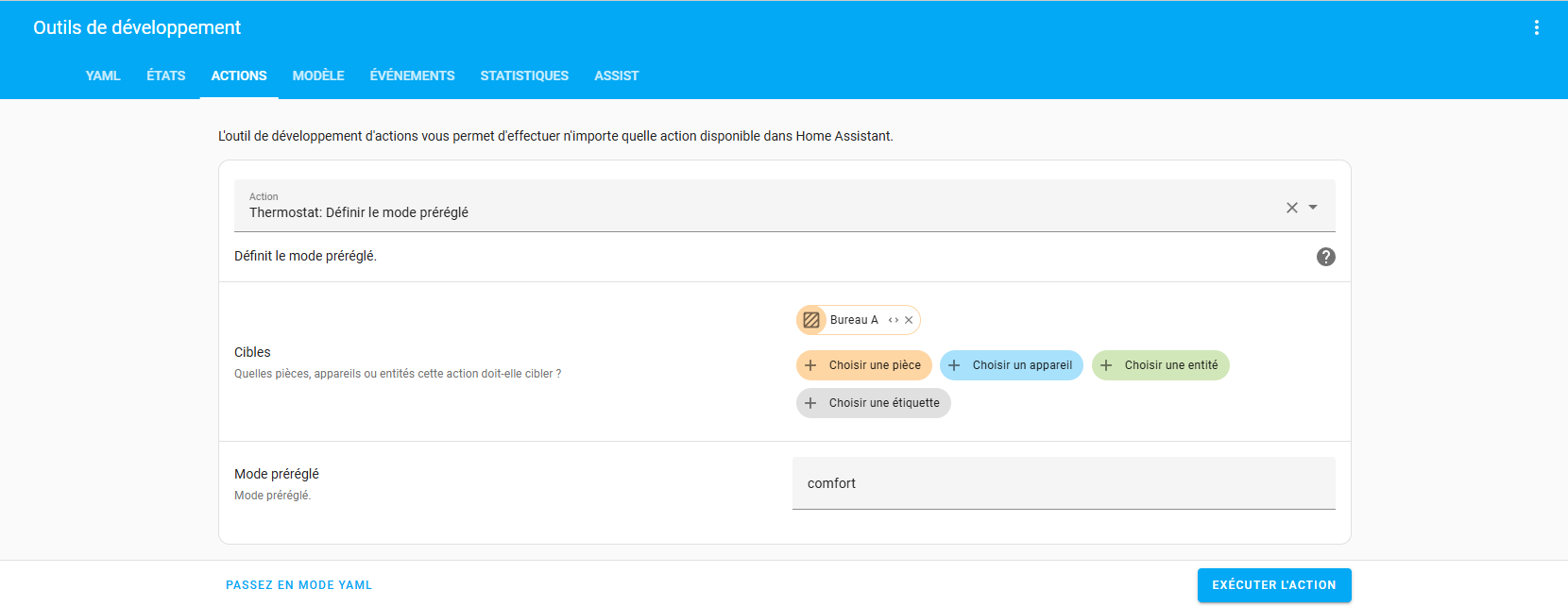Expand the Bureau A target chip

894,320
